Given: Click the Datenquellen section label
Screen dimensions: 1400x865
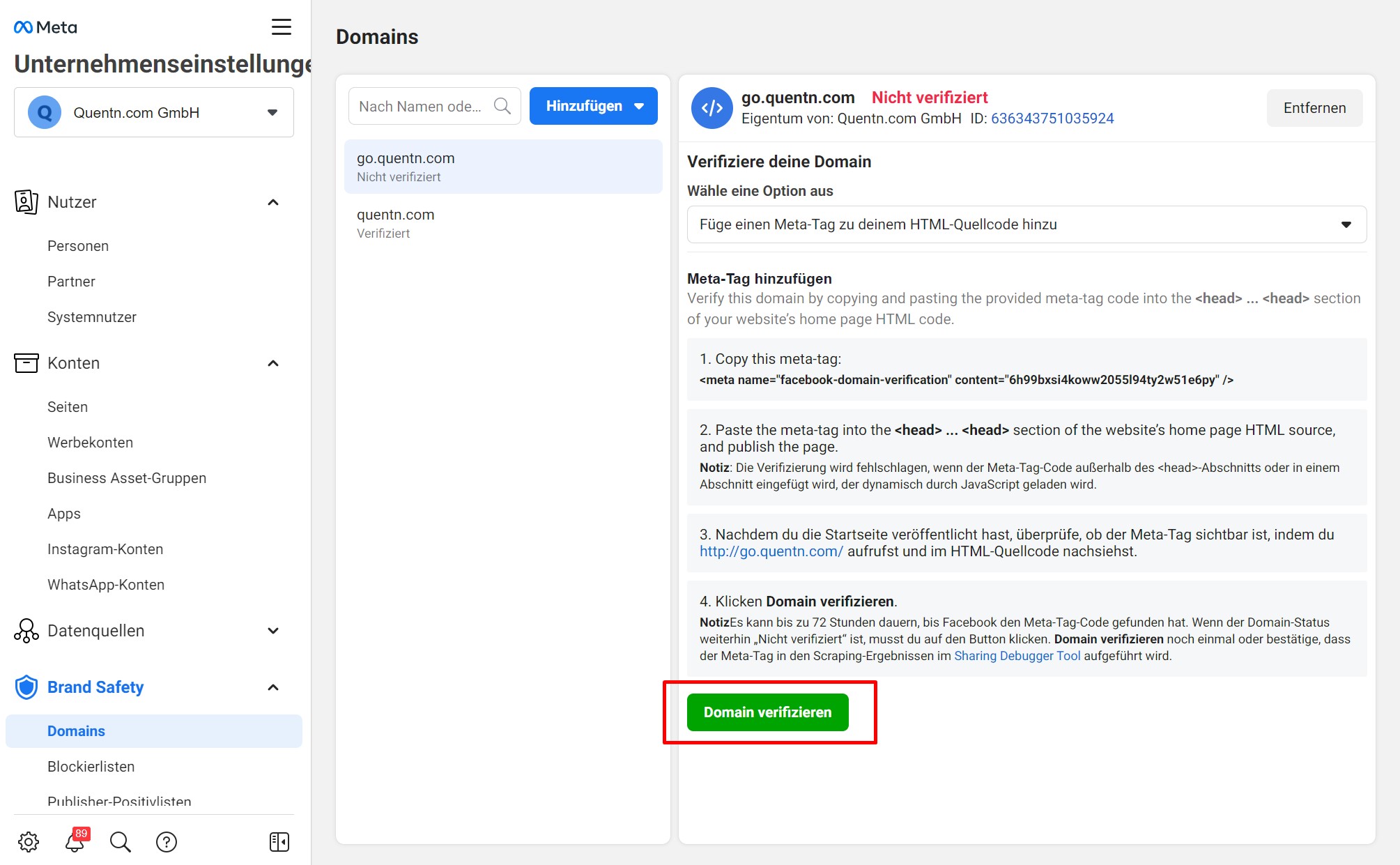Looking at the screenshot, I should [x=96, y=631].
